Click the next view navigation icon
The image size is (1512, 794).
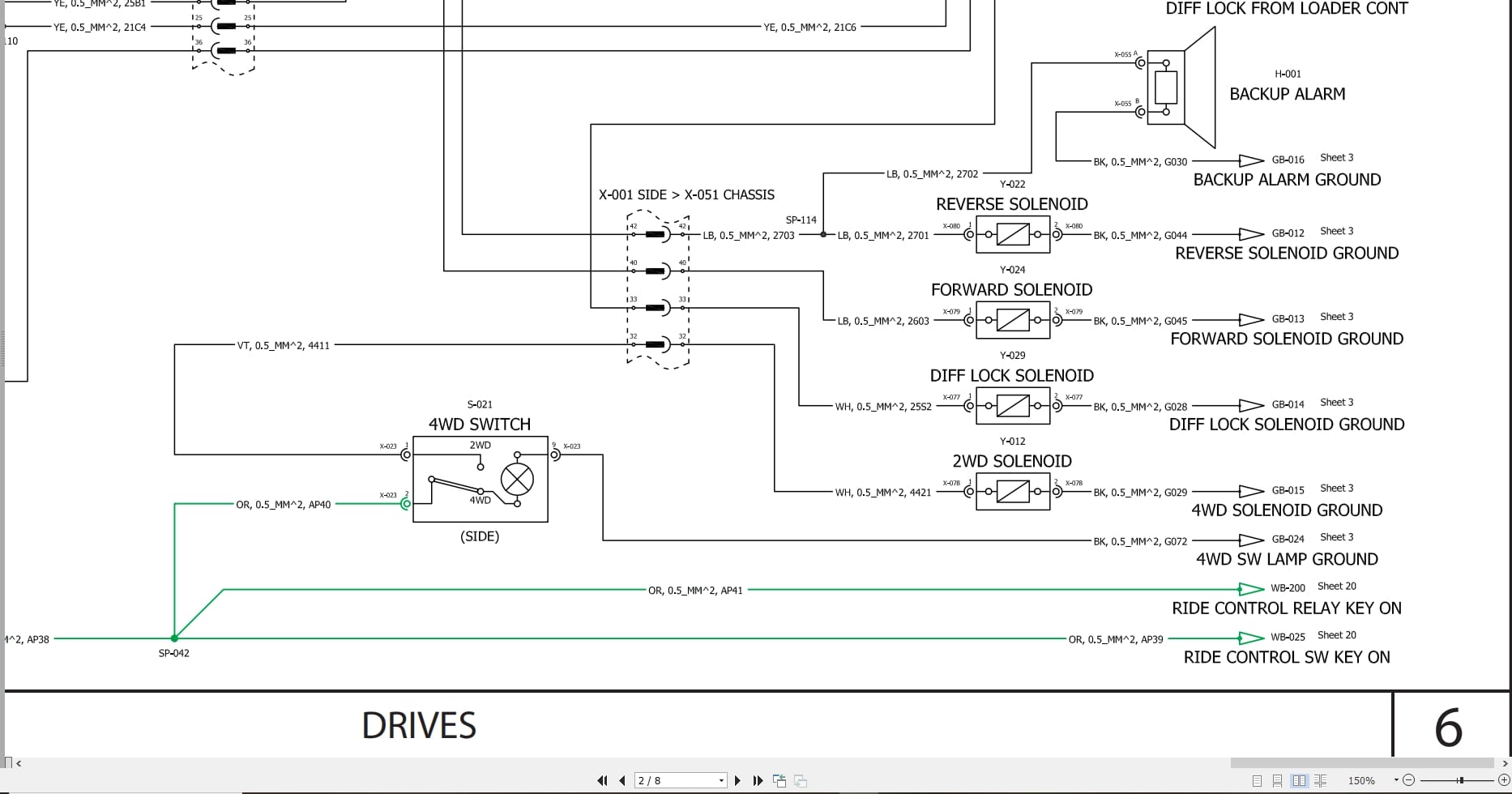(801, 781)
